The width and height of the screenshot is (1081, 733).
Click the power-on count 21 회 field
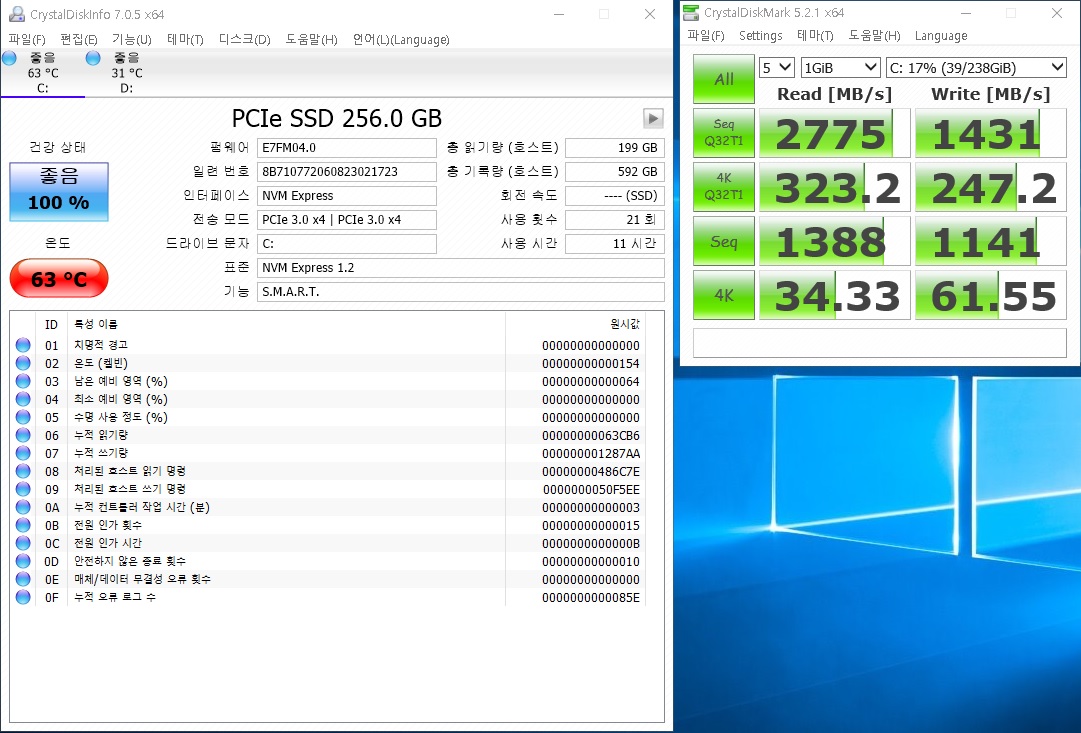click(x=615, y=220)
